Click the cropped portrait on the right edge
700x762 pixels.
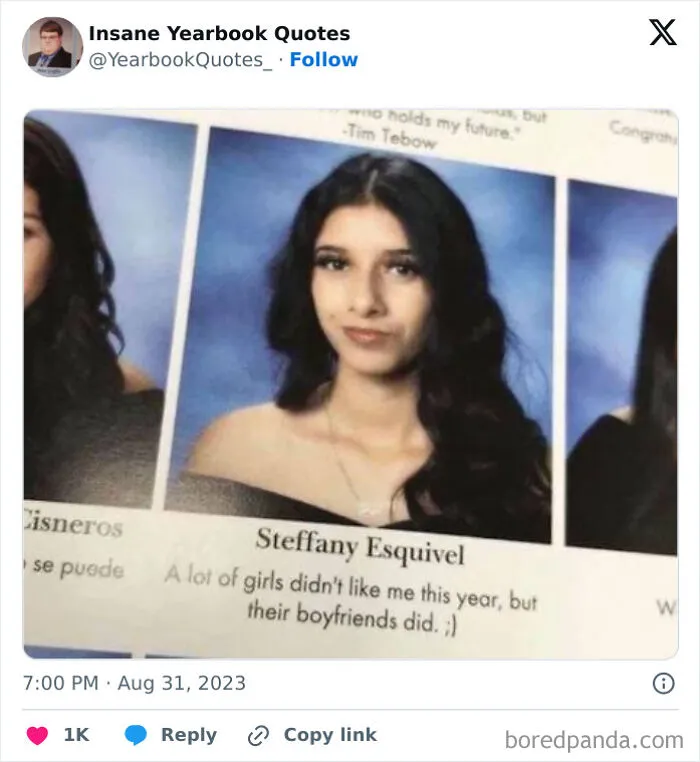pyautogui.click(x=622, y=367)
